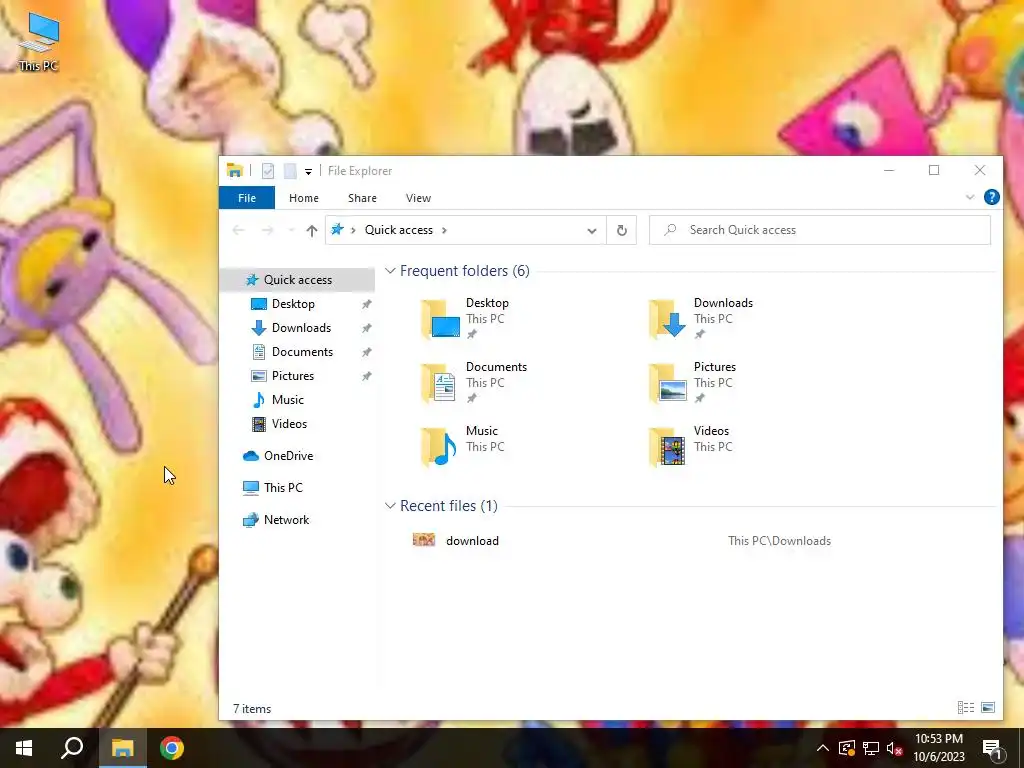Image resolution: width=1024 pixels, height=768 pixels.
Task: Switch to Details view layout icon
Action: point(966,707)
